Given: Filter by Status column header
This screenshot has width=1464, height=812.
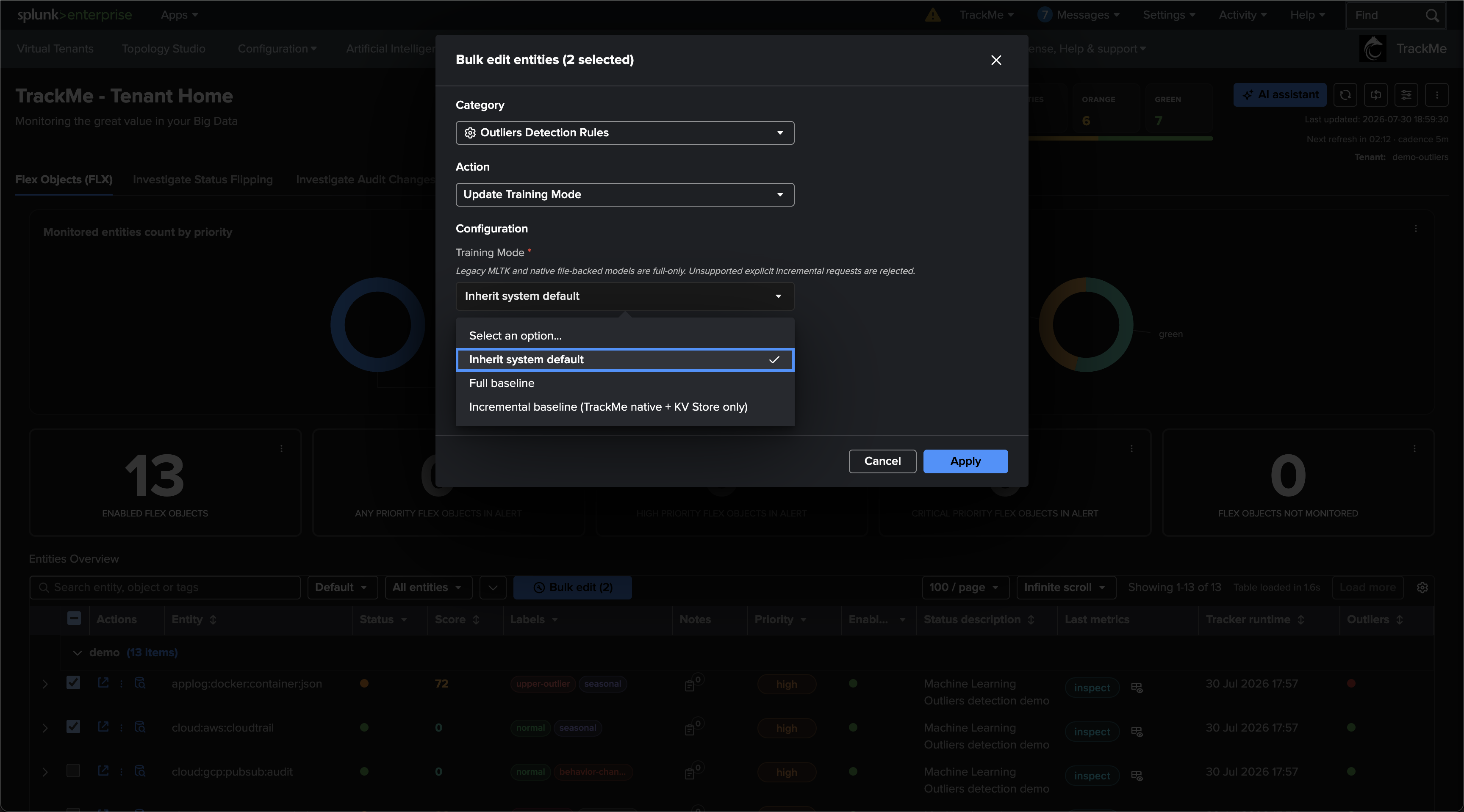Looking at the screenshot, I should pyautogui.click(x=383, y=619).
